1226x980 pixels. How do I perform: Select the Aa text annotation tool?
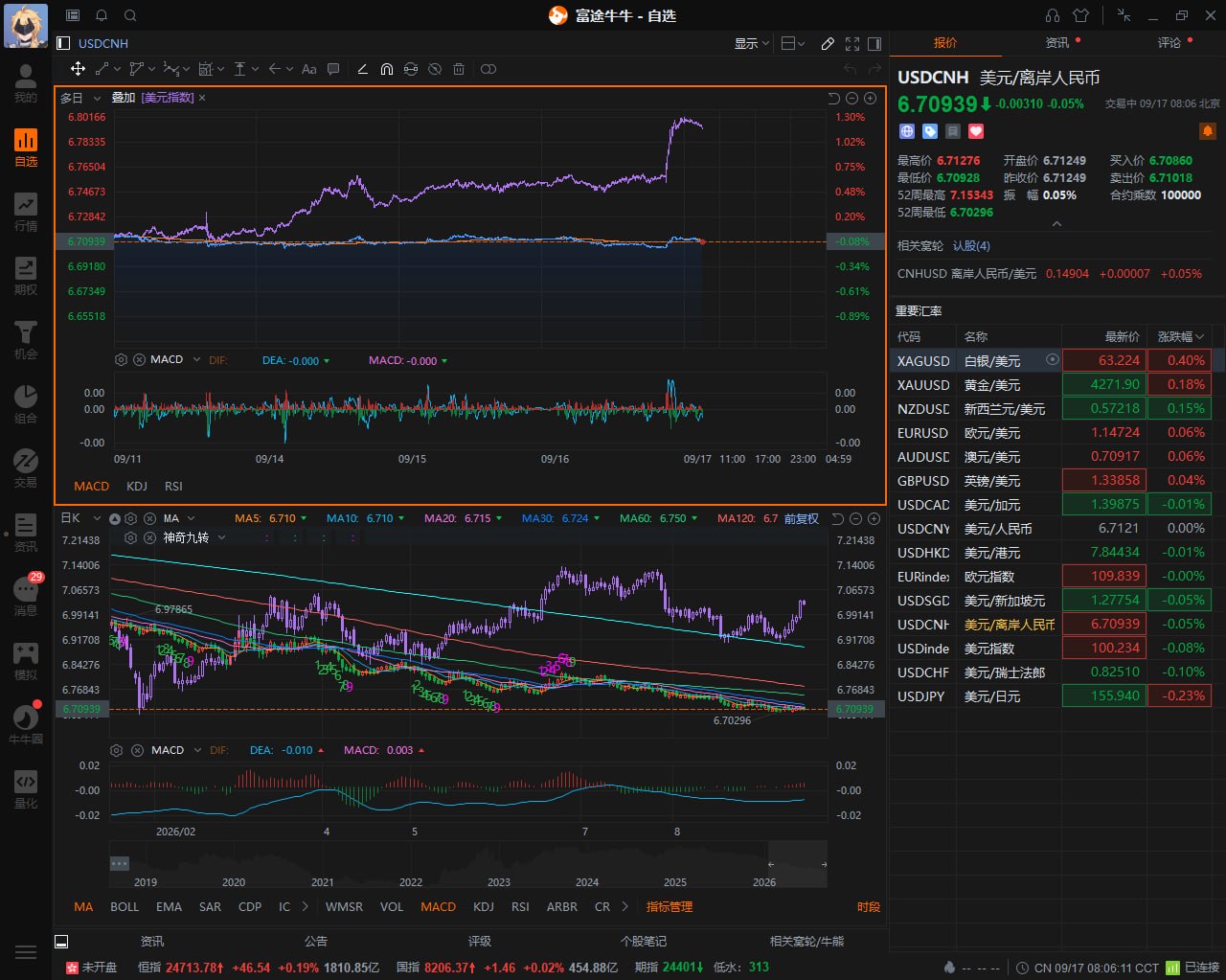(x=308, y=69)
